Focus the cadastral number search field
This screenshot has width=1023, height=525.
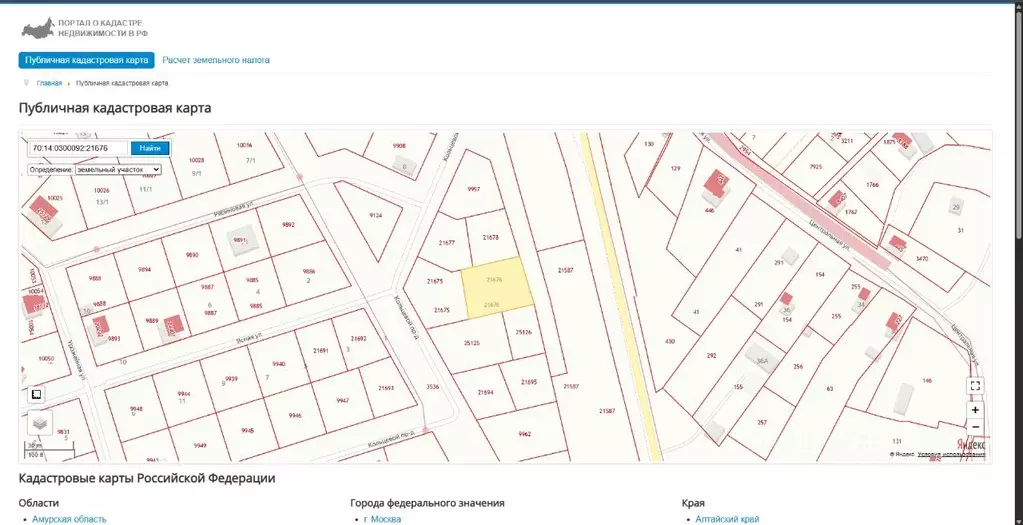point(78,148)
